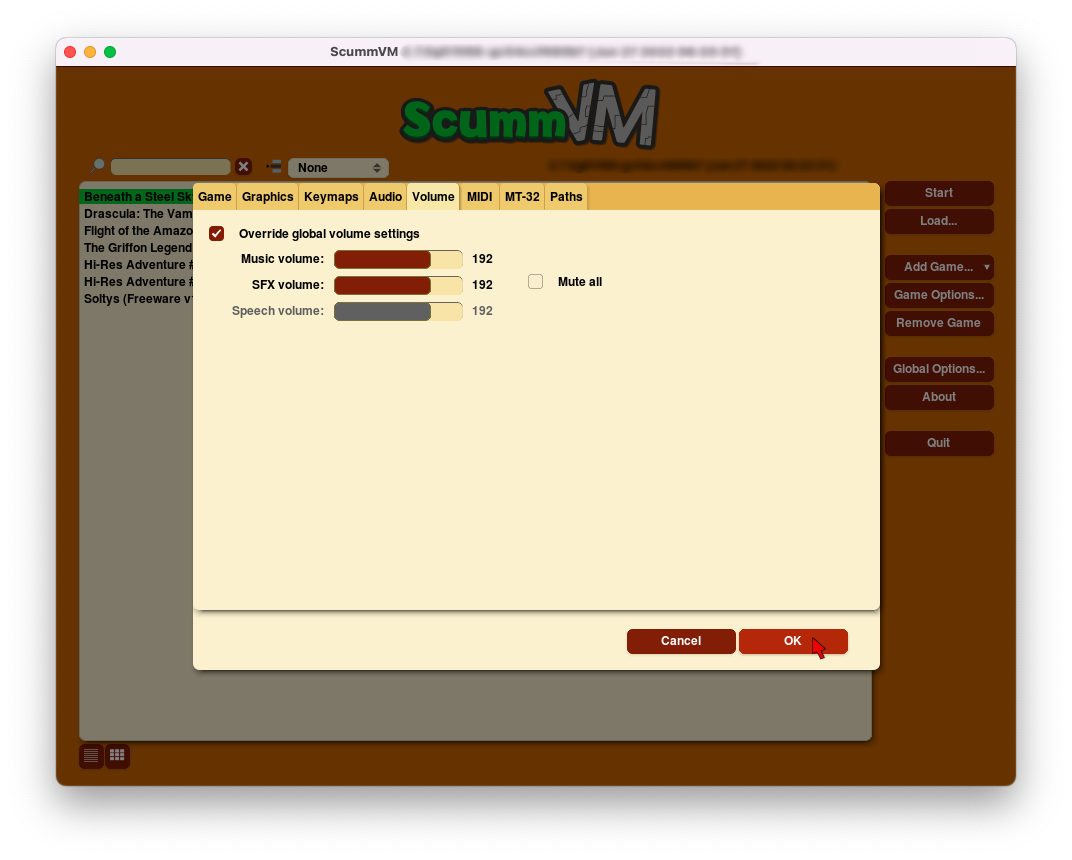Go to the Paths tab
The height and width of the screenshot is (860, 1072).
pos(566,197)
